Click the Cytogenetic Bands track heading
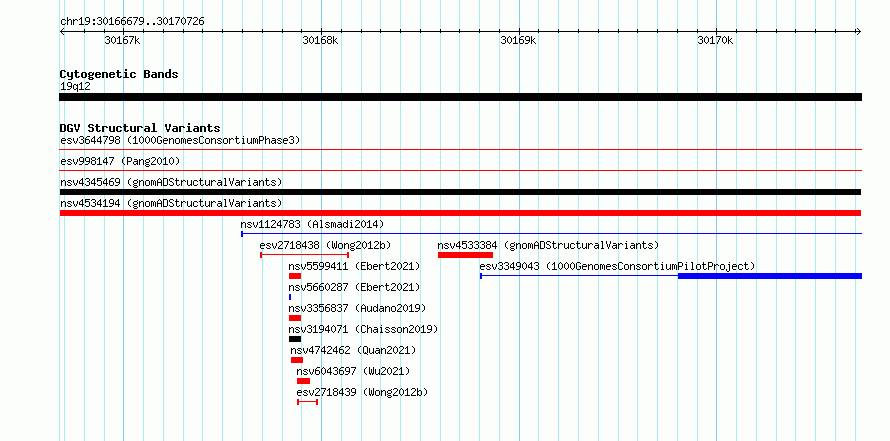 pos(119,74)
